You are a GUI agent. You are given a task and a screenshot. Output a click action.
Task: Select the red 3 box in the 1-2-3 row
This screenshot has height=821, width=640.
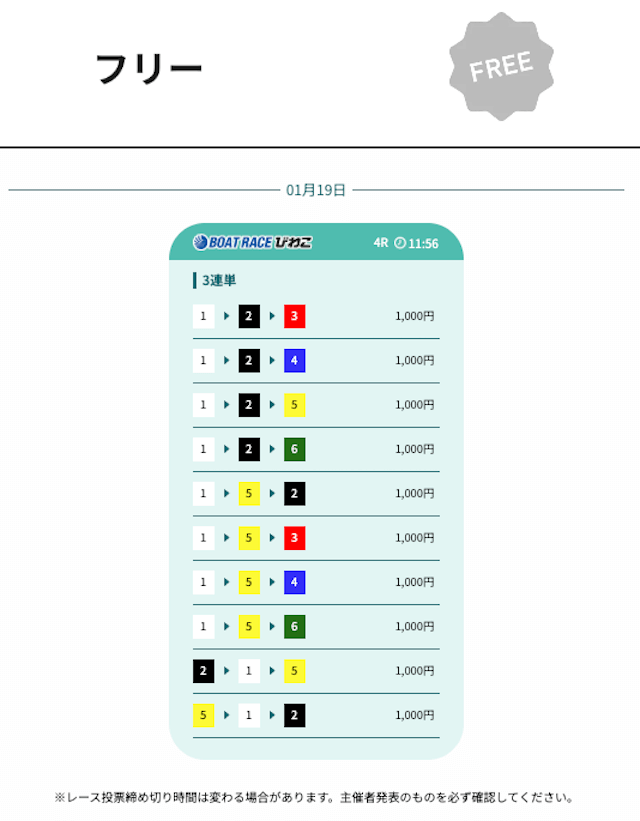(294, 317)
